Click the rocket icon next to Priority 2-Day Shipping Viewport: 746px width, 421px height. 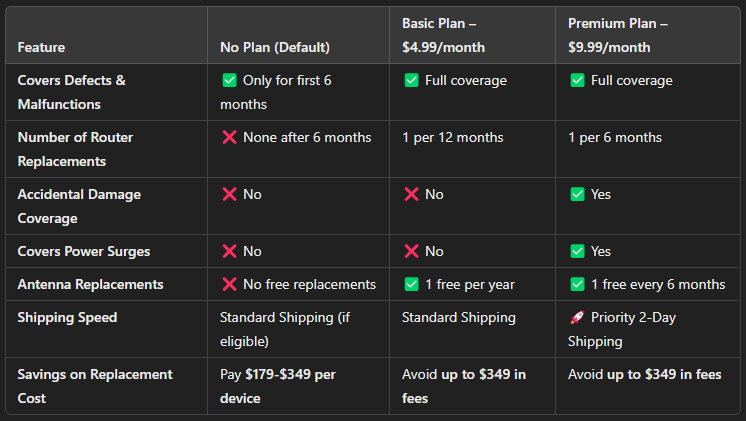[576, 318]
